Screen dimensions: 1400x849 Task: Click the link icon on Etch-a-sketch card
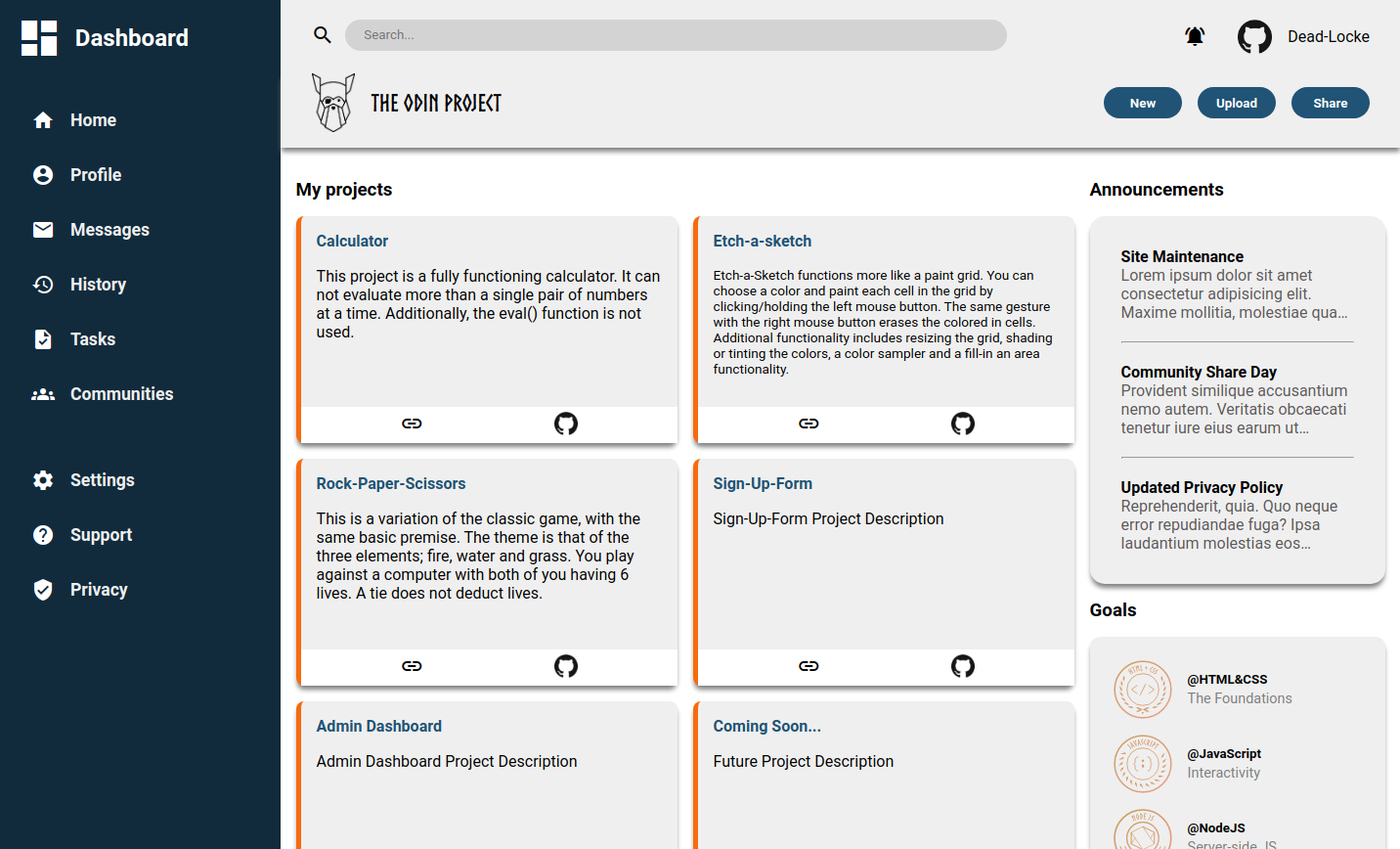(809, 424)
